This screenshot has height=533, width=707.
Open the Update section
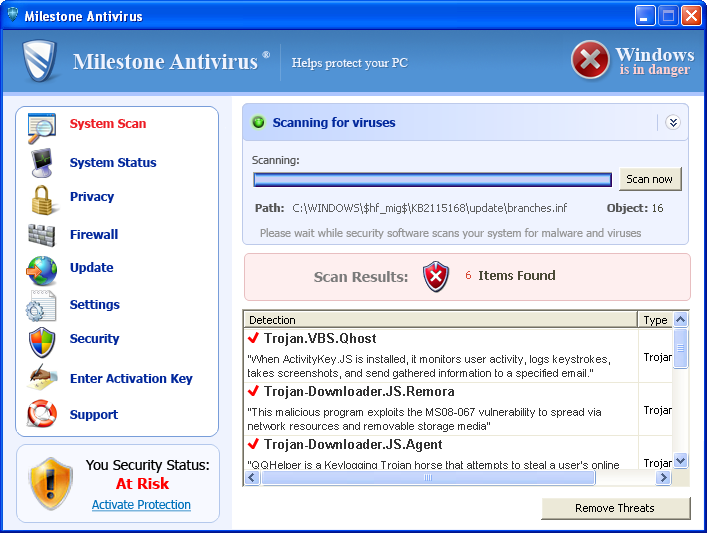92,267
